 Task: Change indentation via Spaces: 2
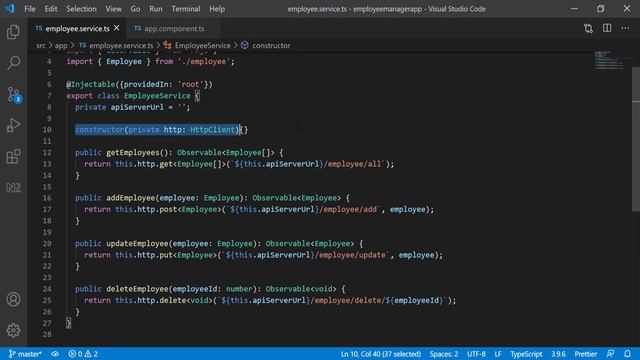coord(444,354)
